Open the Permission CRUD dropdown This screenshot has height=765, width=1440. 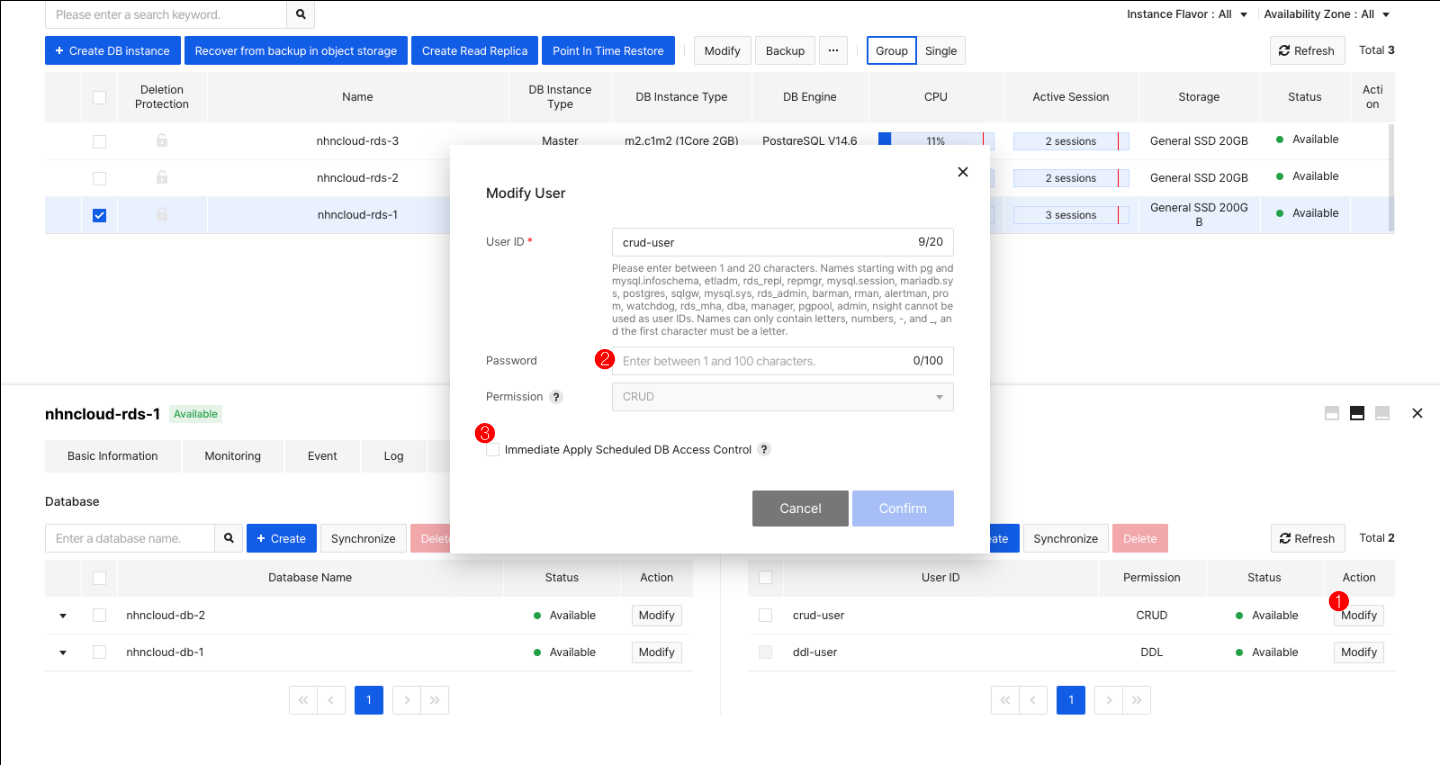782,397
